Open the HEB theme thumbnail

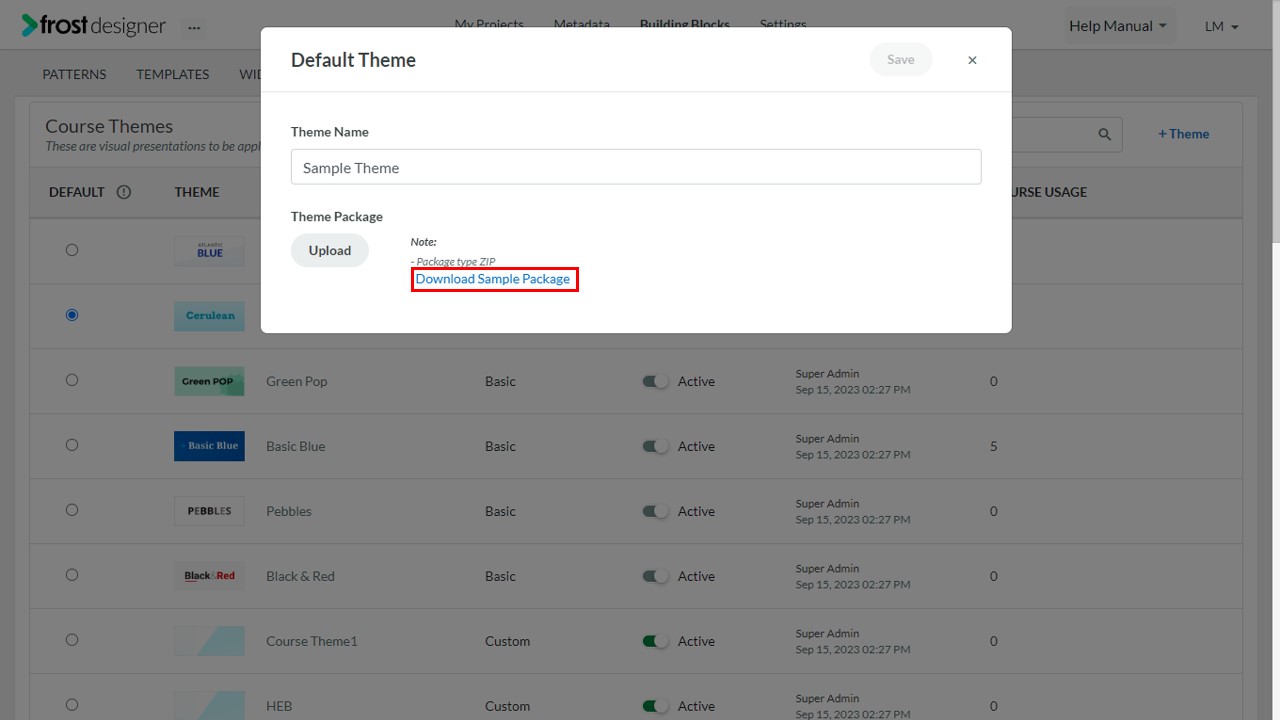coord(209,706)
